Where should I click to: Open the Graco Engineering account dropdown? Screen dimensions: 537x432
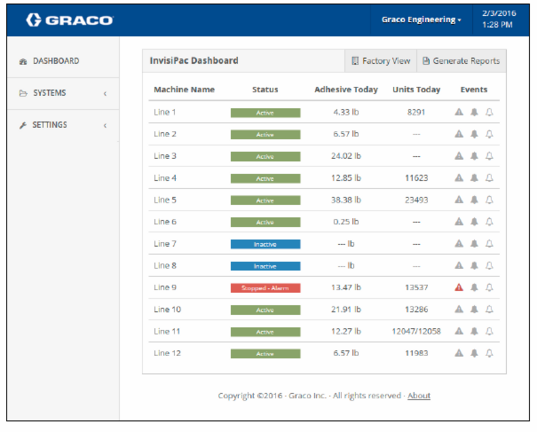[421, 20]
